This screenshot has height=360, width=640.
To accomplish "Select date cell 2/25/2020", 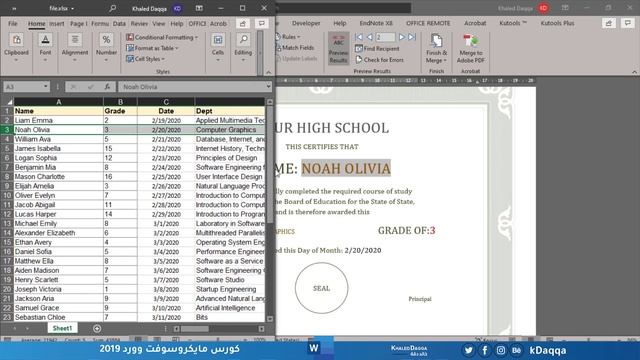I will click(x=166, y=177).
